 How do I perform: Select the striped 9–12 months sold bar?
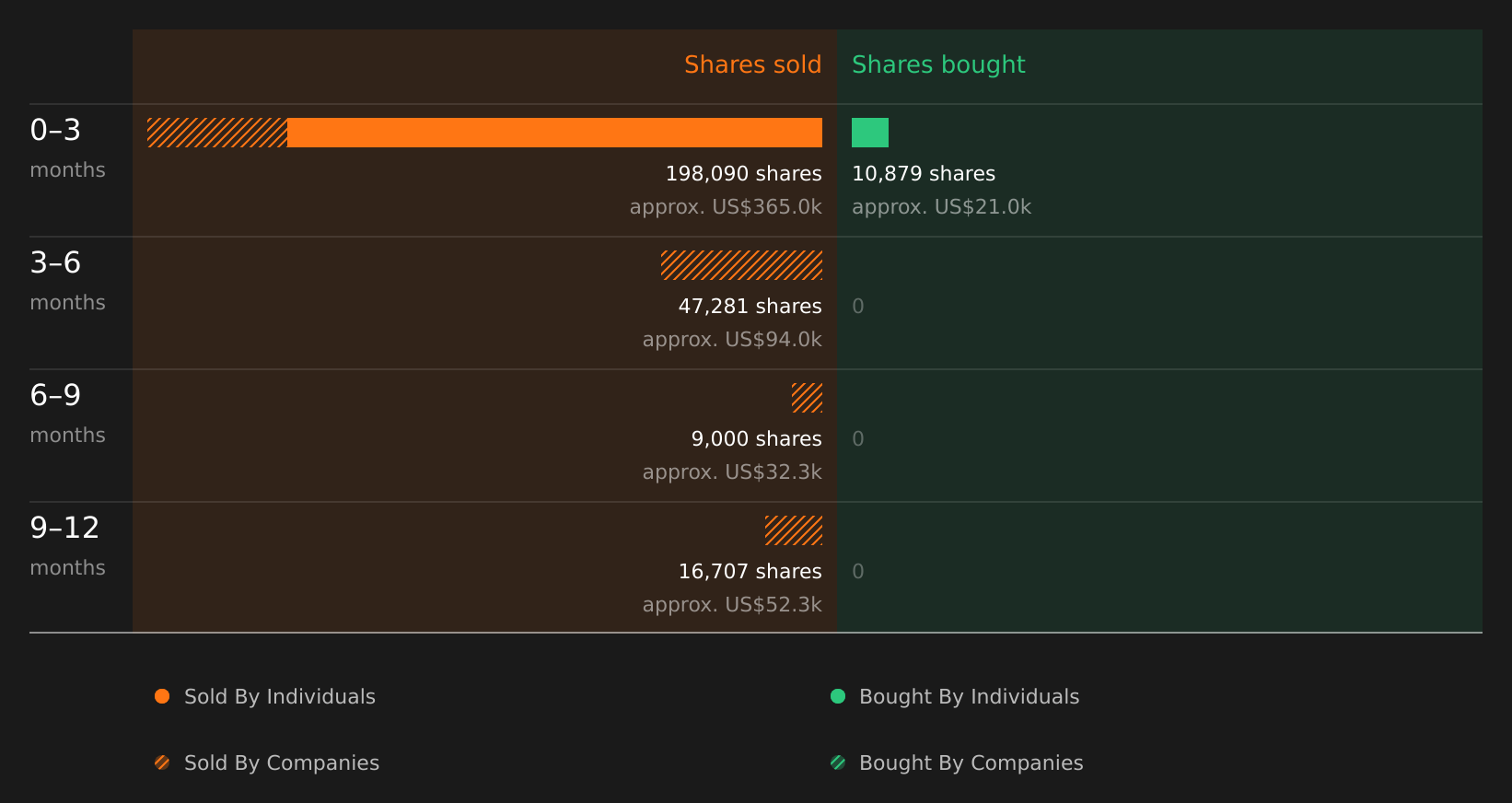point(794,530)
